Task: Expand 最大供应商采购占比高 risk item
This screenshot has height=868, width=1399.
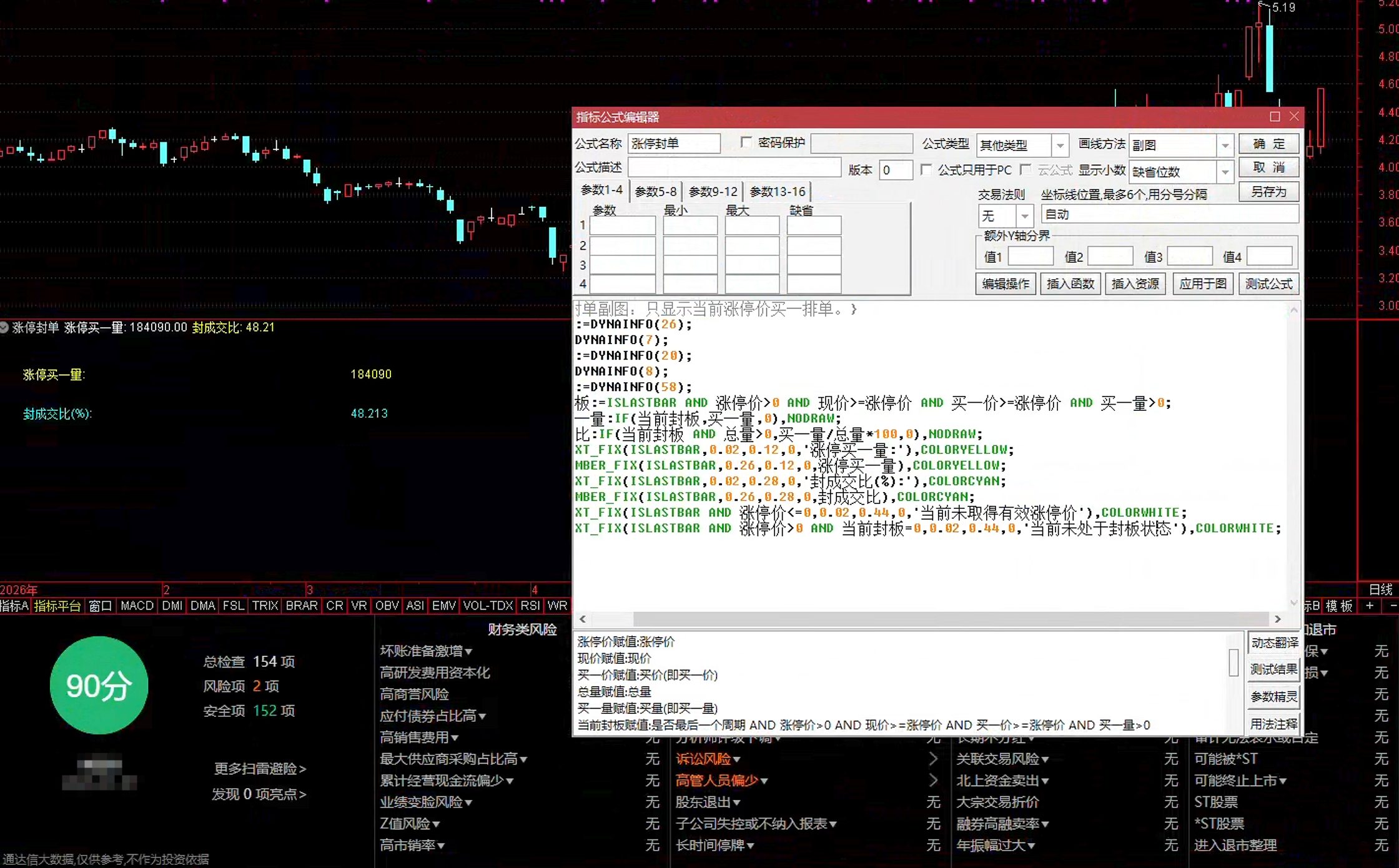Action: coord(523,759)
